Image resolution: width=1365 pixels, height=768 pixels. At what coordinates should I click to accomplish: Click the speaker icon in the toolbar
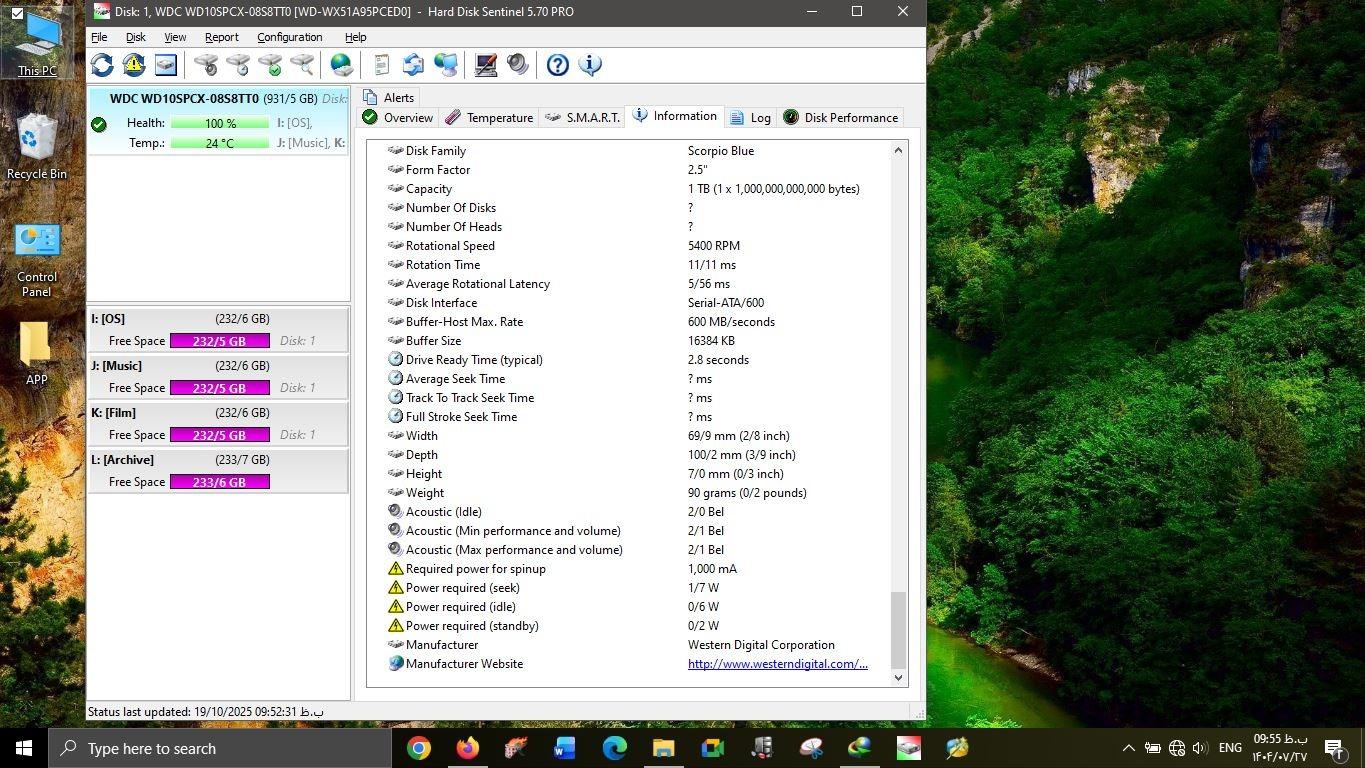pos(518,65)
